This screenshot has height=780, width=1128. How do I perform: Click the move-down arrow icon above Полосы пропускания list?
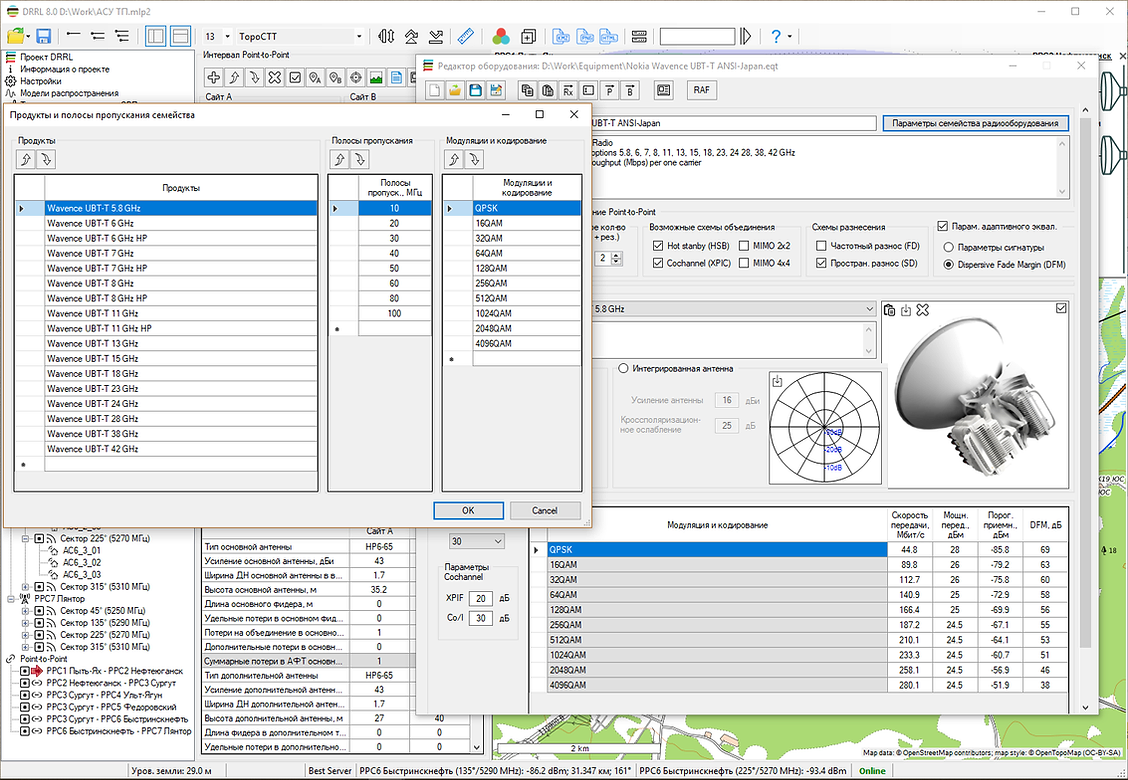360,159
